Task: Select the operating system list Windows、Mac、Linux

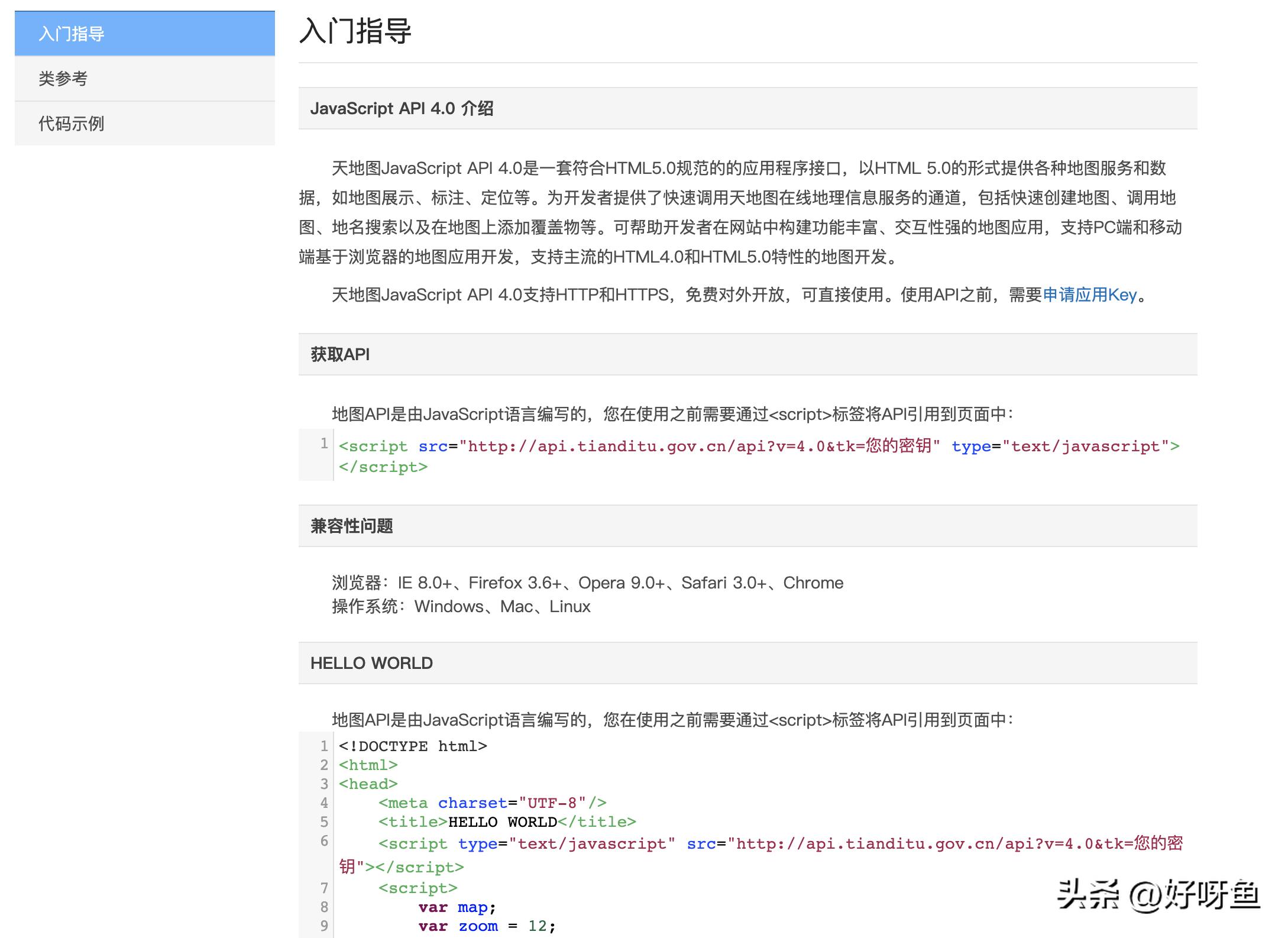Action: (x=461, y=606)
